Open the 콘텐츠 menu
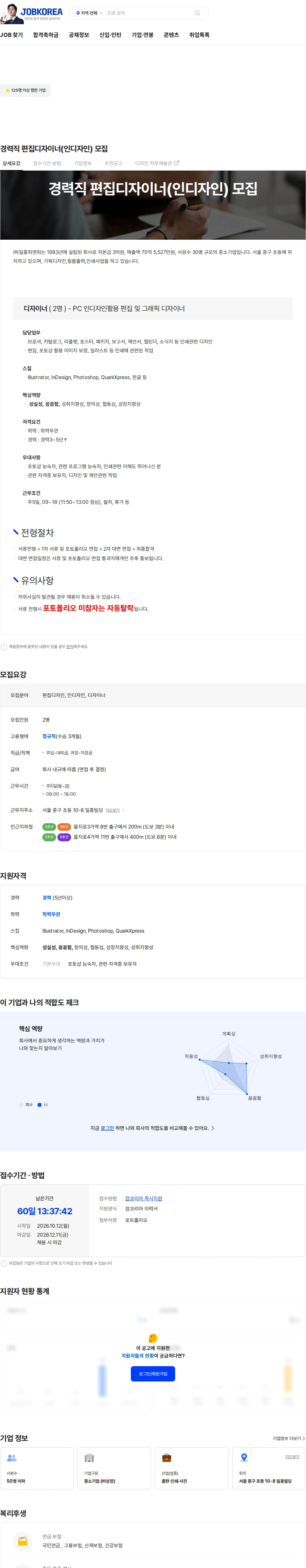306x1568 pixels. pyautogui.click(x=171, y=35)
